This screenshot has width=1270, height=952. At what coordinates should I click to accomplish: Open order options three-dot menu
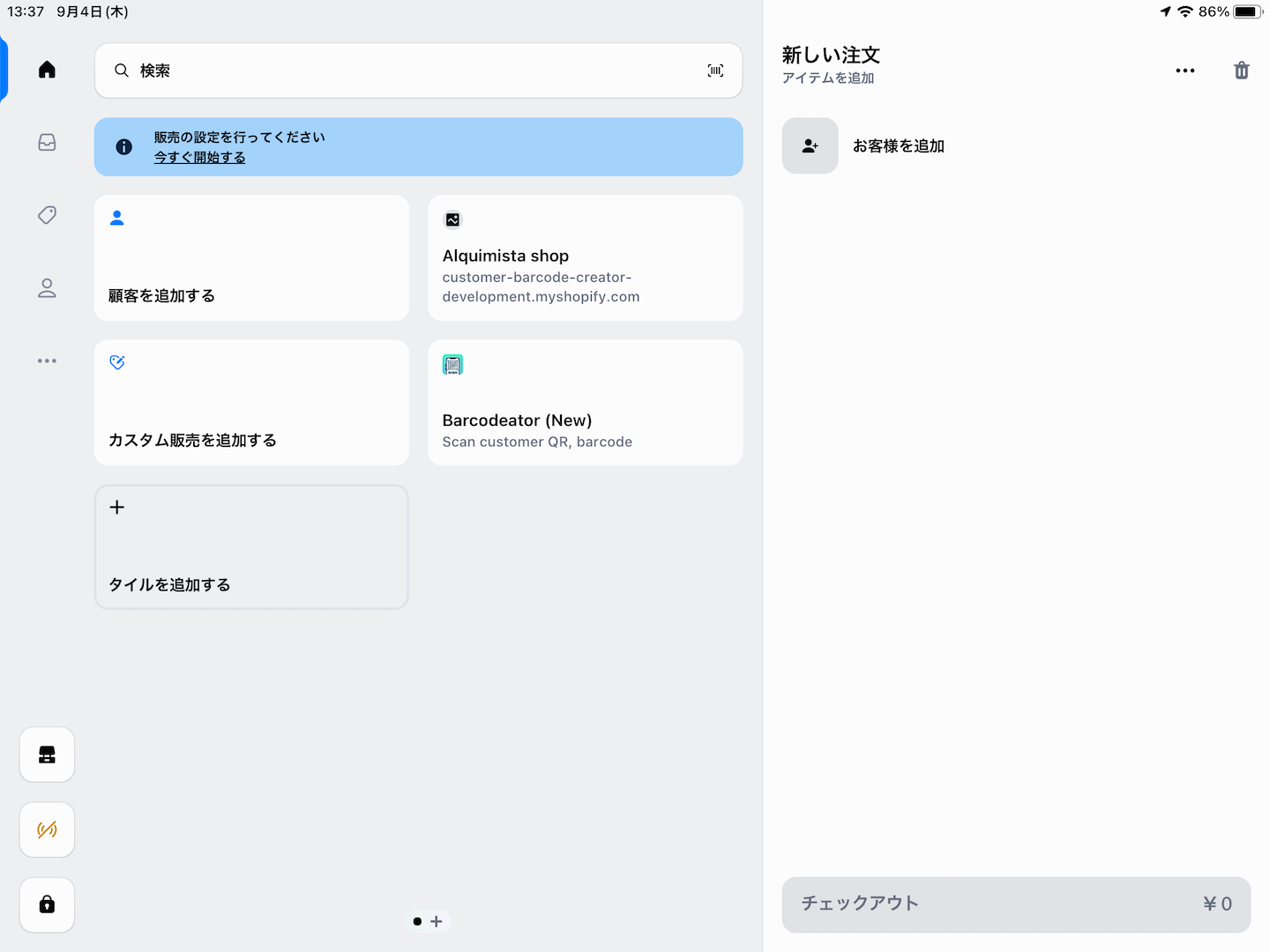coord(1184,71)
